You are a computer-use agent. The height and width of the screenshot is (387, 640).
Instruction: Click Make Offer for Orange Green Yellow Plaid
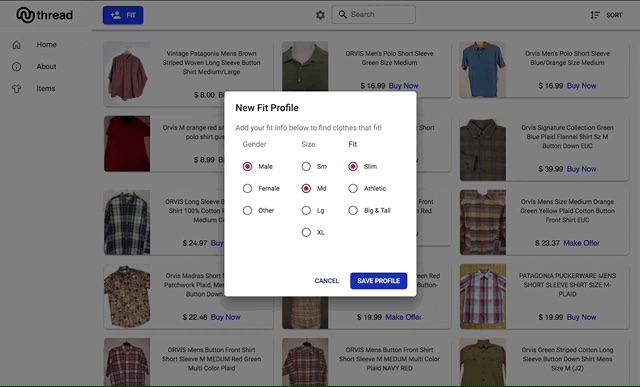(x=581, y=243)
